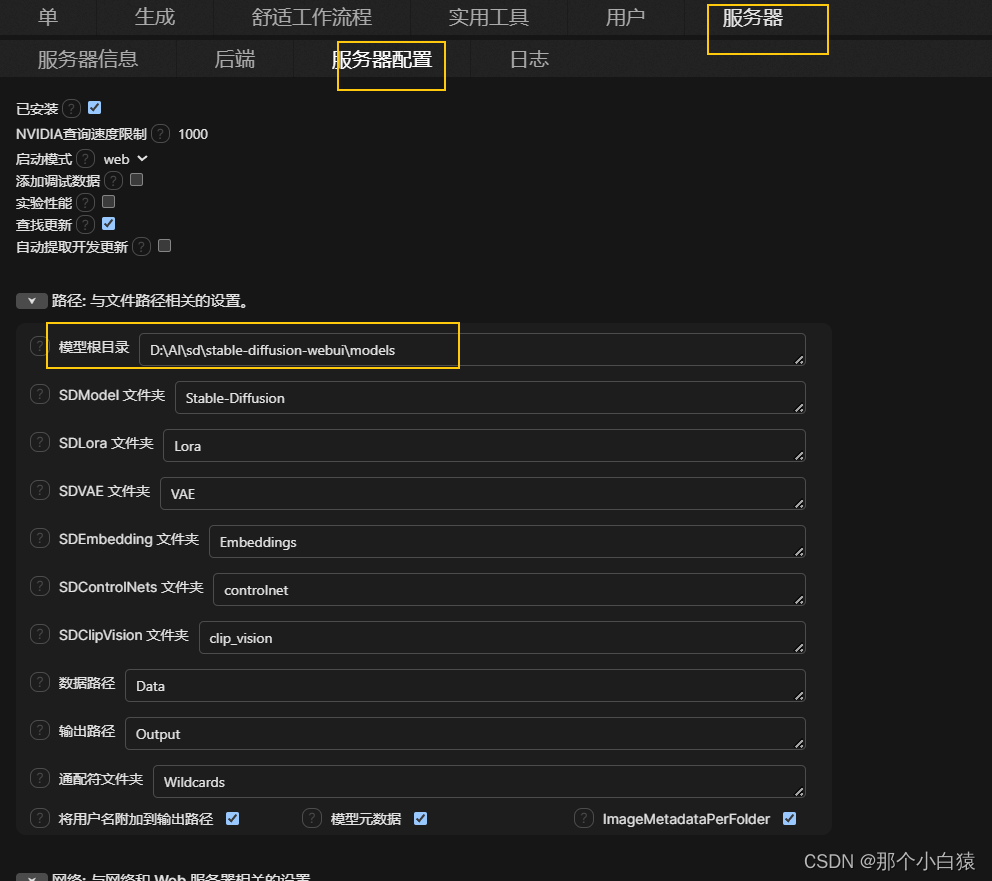Image resolution: width=992 pixels, height=881 pixels.
Task: Click the 模型根目录 path field
Action: pos(472,350)
